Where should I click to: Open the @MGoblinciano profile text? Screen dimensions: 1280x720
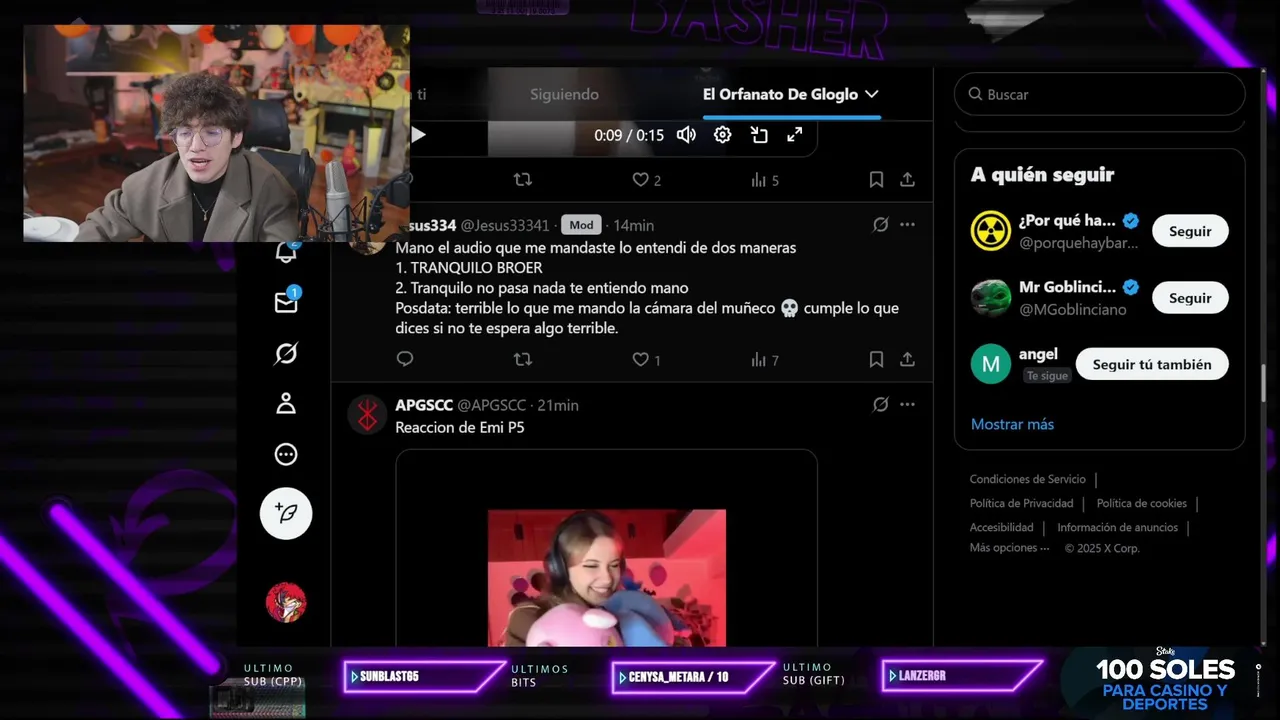pyautogui.click(x=1072, y=310)
